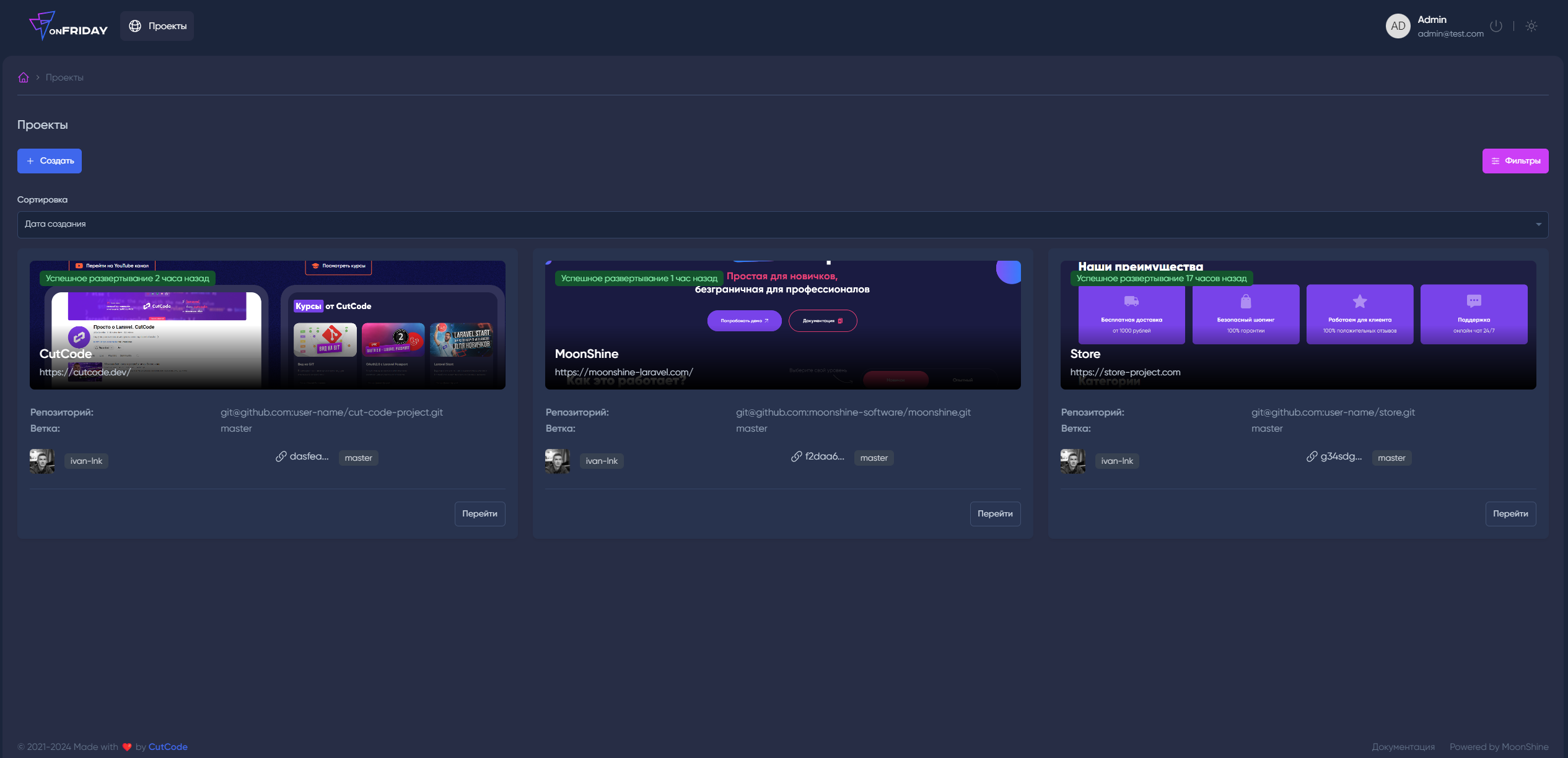Click the sorting dropdown arrow

tap(1538, 224)
